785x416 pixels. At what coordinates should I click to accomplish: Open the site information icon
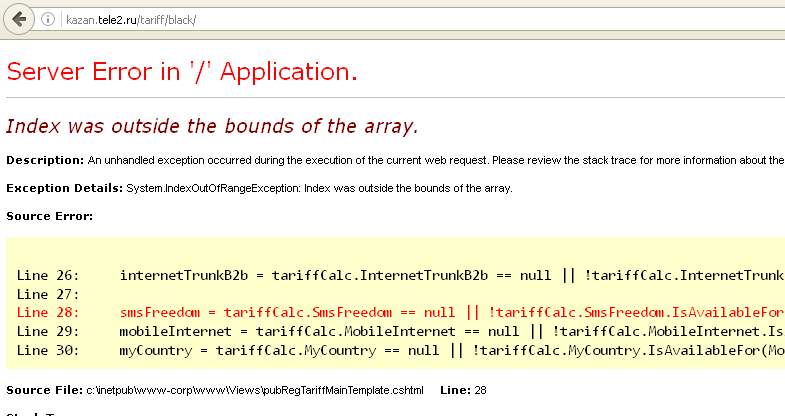(48, 20)
